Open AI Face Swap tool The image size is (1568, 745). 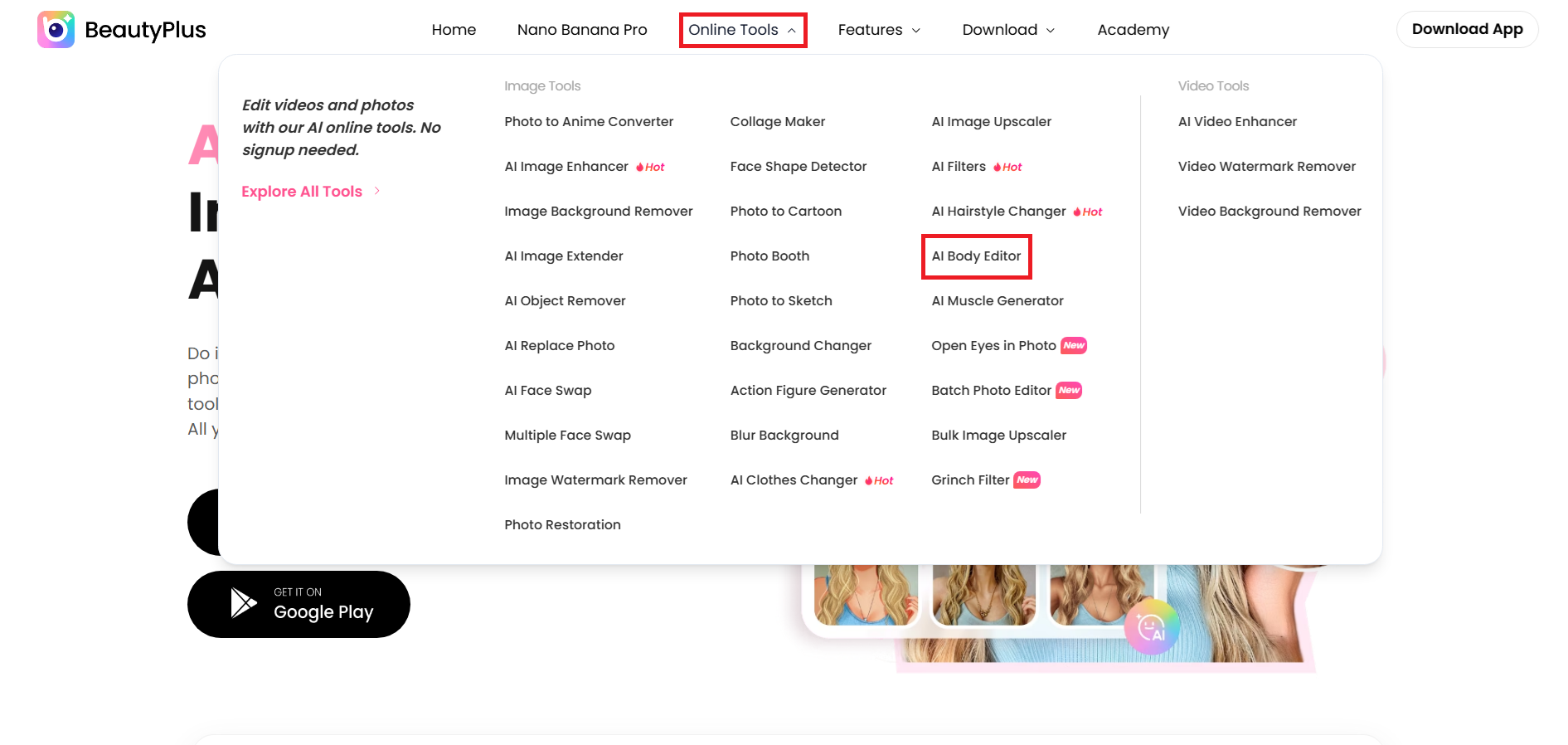pos(548,391)
